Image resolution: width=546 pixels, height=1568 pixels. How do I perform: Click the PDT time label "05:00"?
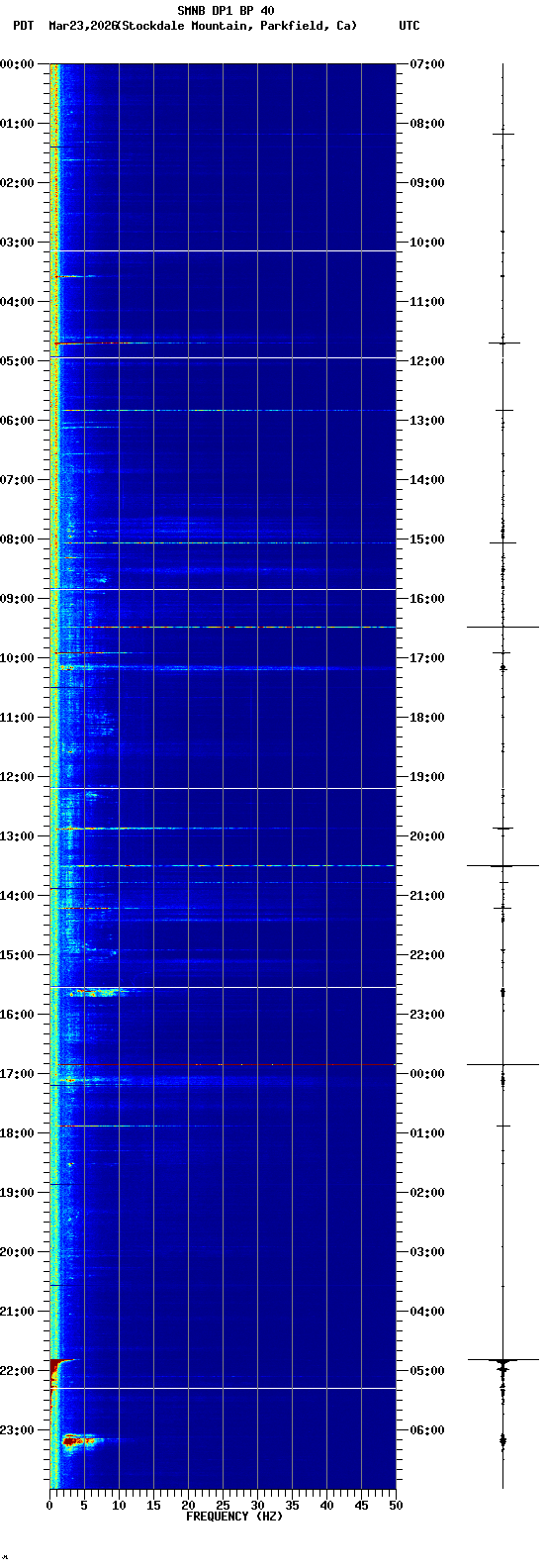click(x=17, y=361)
